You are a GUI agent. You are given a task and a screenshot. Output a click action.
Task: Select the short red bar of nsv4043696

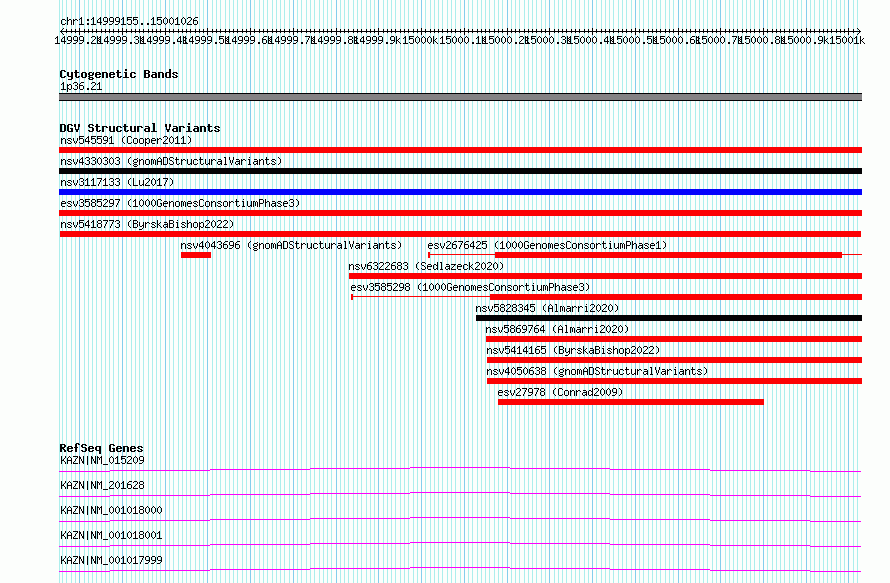click(196, 255)
